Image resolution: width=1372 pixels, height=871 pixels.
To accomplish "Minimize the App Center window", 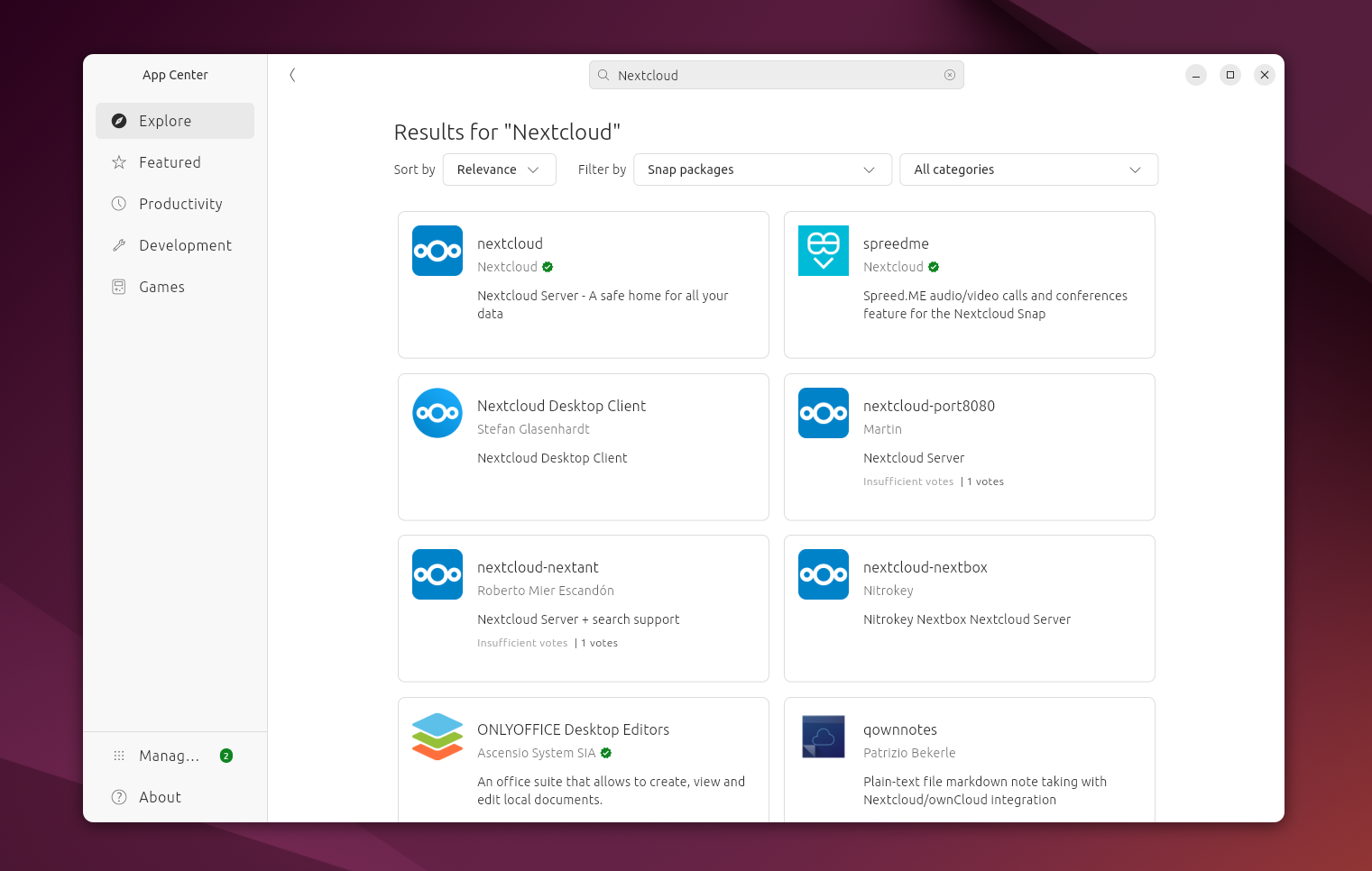I will [1196, 75].
